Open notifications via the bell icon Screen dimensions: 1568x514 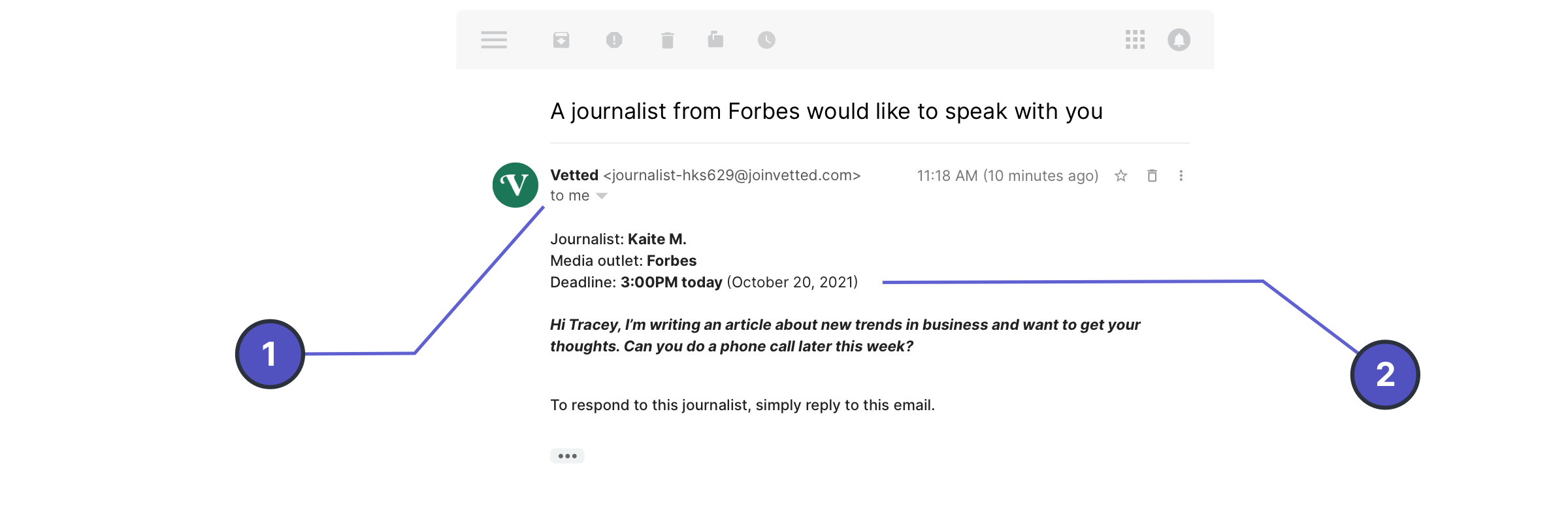click(1180, 40)
